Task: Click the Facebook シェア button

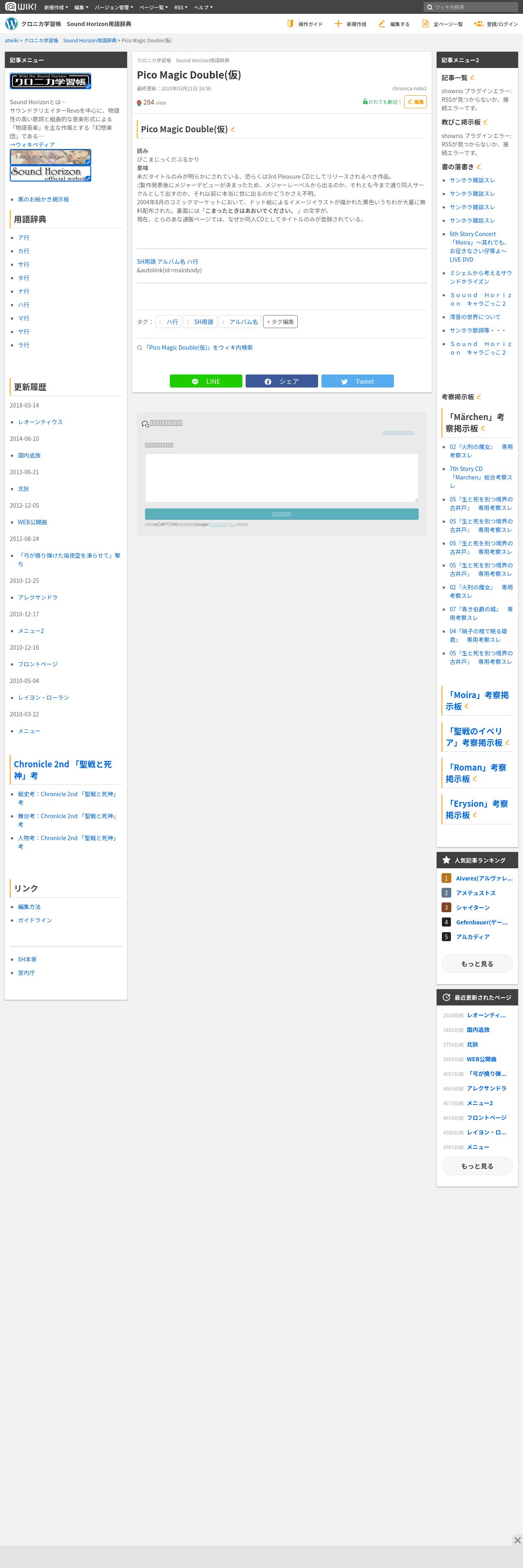Action: click(281, 381)
